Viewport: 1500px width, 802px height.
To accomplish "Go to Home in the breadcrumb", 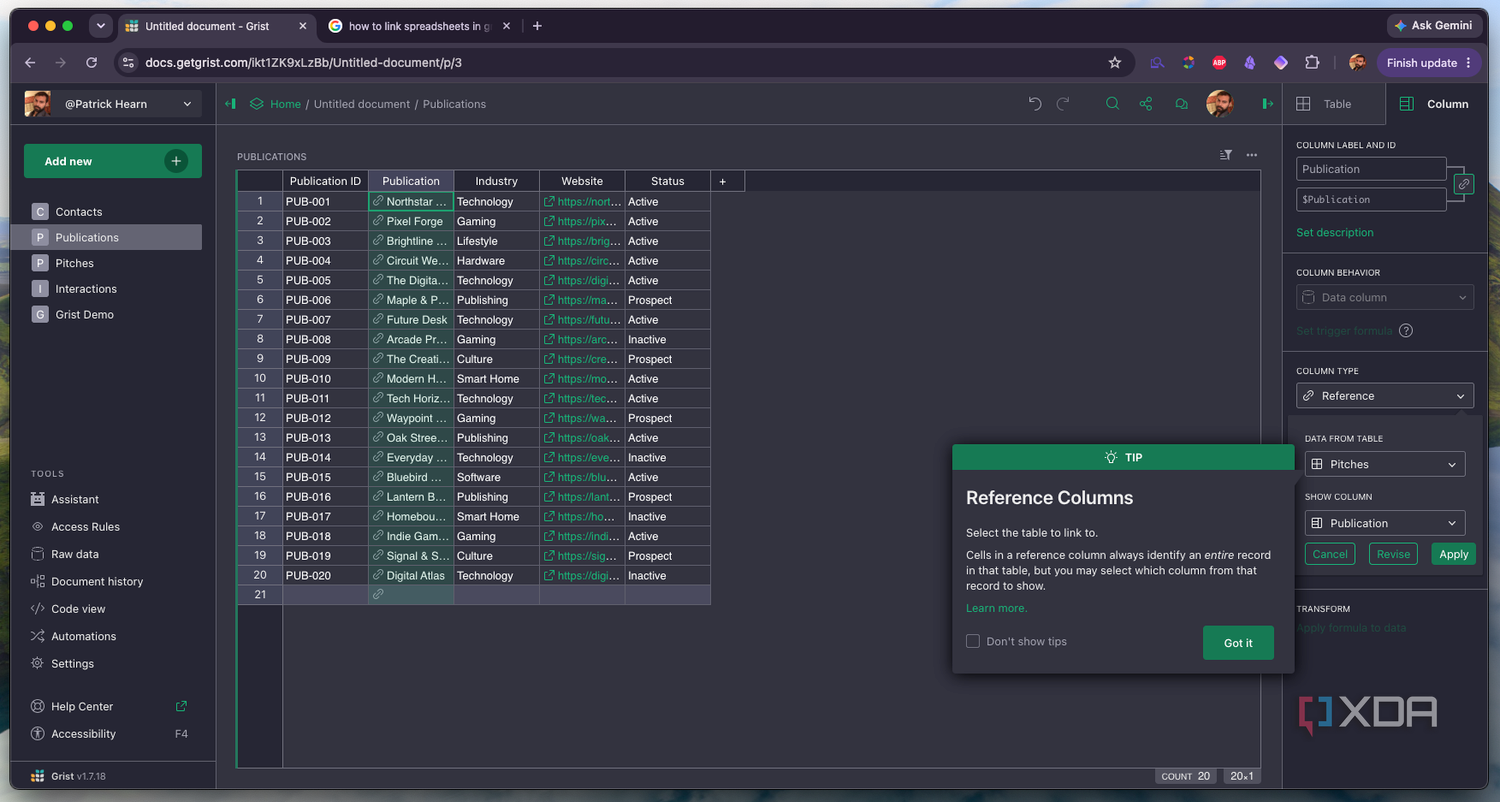I will click(285, 104).
